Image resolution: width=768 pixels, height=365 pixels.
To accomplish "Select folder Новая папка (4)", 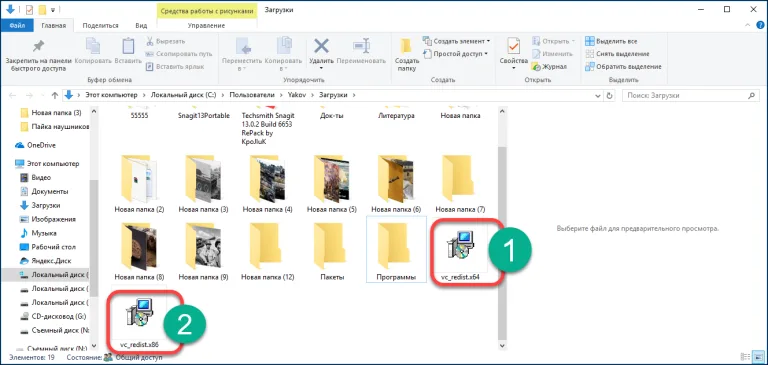I will coord(267,184).
